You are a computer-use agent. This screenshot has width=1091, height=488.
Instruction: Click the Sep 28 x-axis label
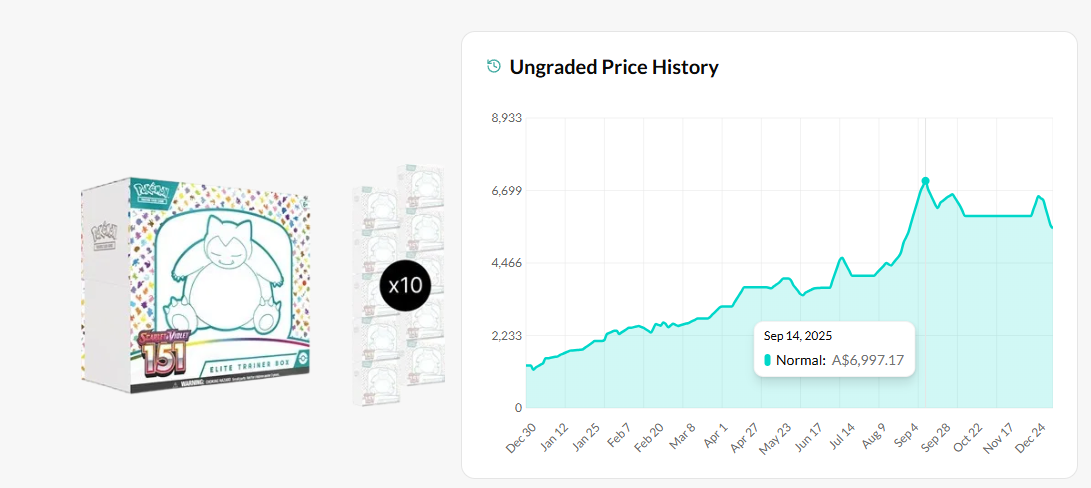934,437
